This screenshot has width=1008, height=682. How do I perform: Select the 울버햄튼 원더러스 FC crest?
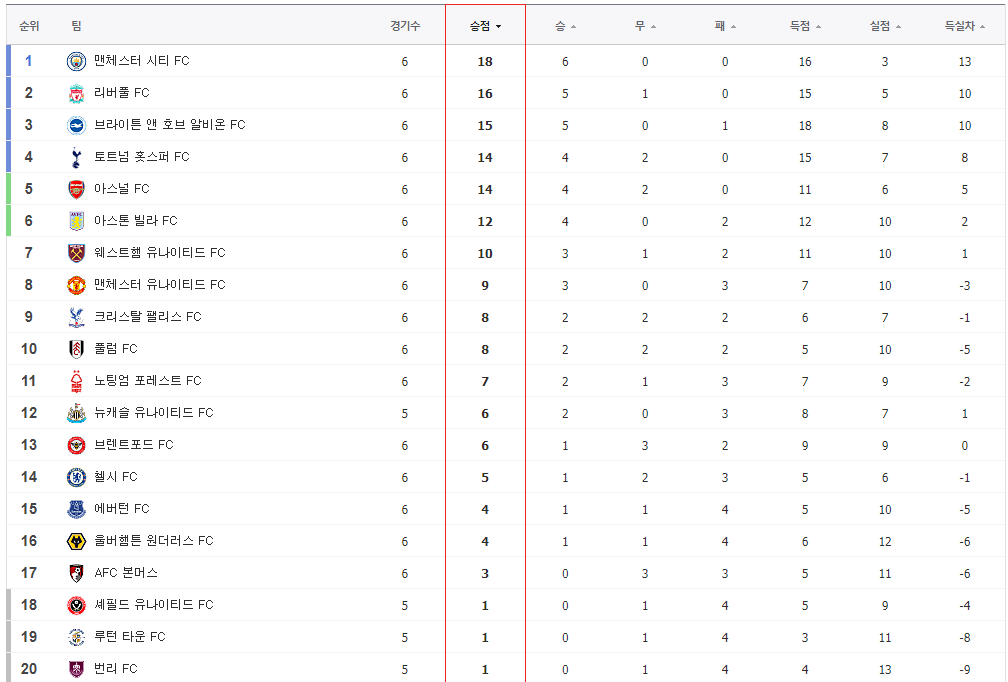pos(77,541)
